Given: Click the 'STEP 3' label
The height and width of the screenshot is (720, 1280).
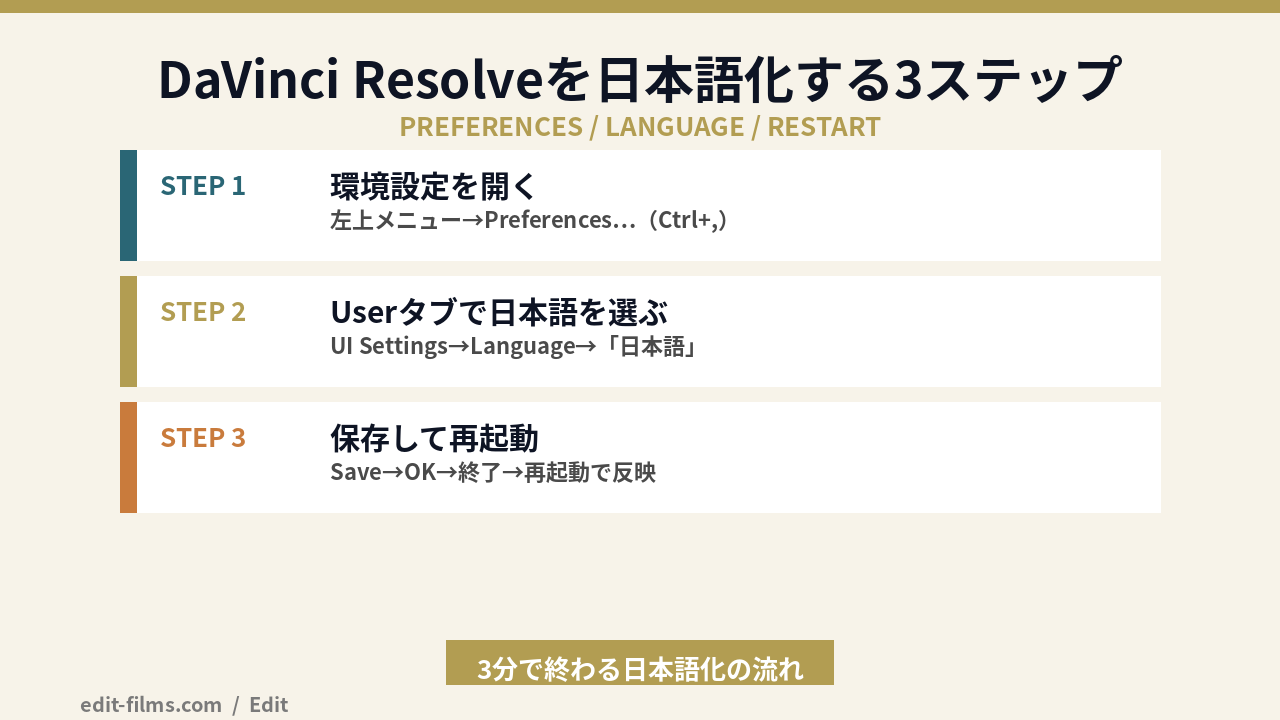Looking at the screenshot, I should pyautogui.click(x=203, y=438).
